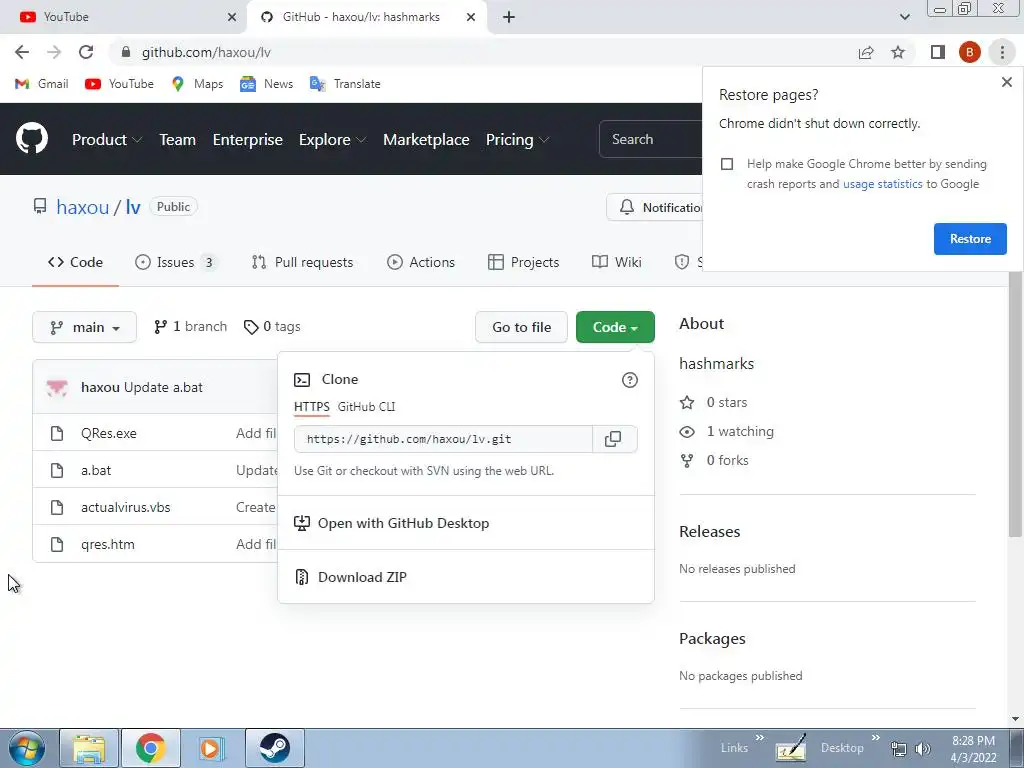Open the Issues tab
The image size is (1024, 768).
176,263
